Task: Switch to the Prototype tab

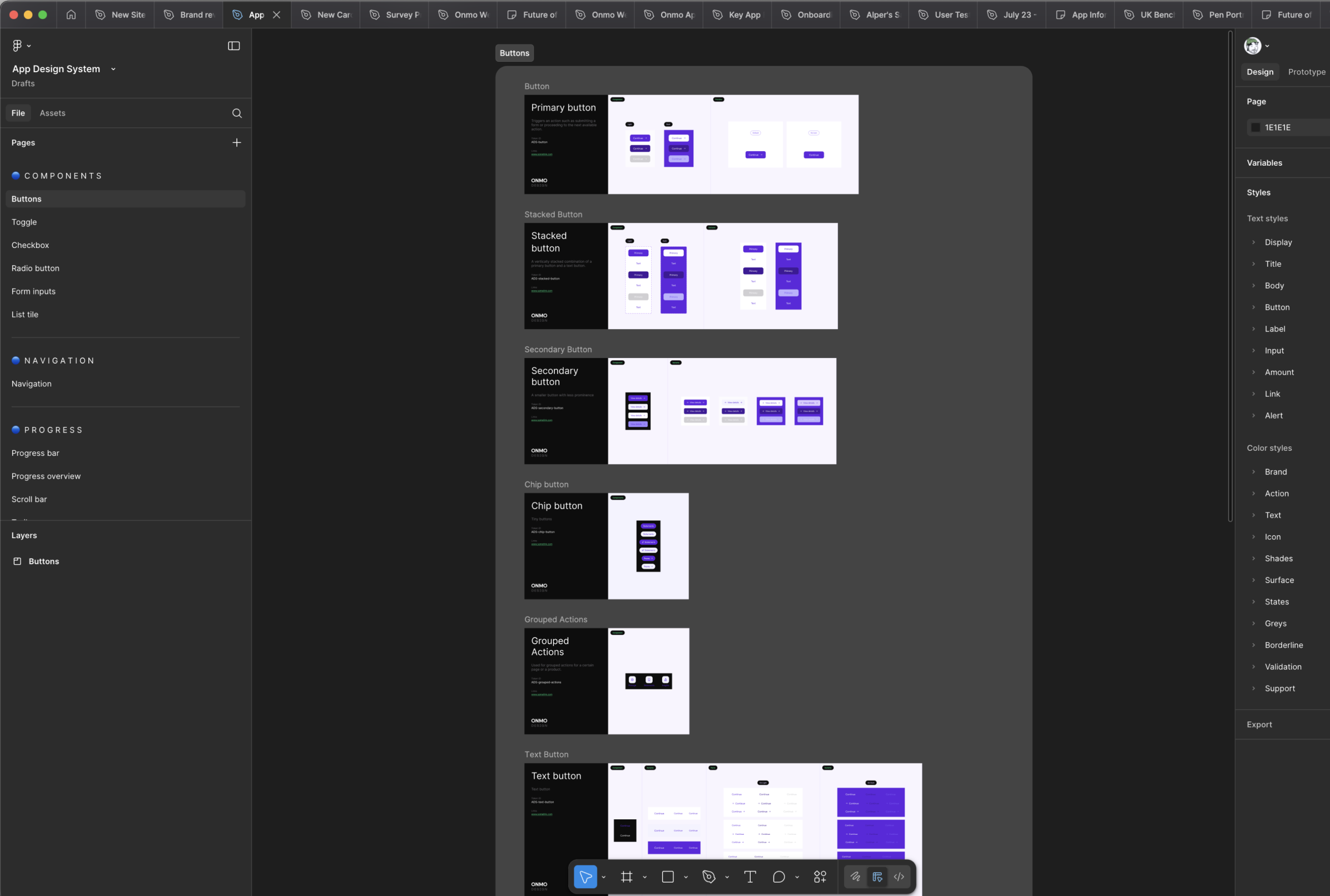Action: coord(1306,72)
